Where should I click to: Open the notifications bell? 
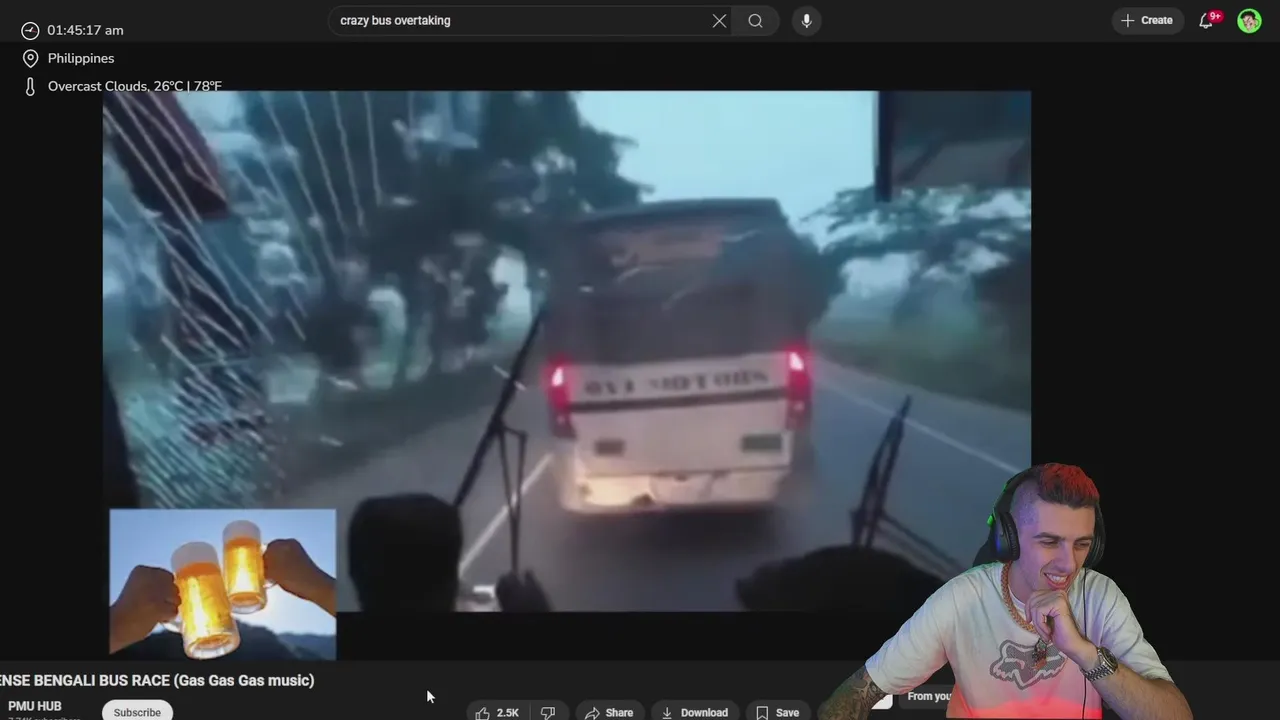(x=1207, y=21)
